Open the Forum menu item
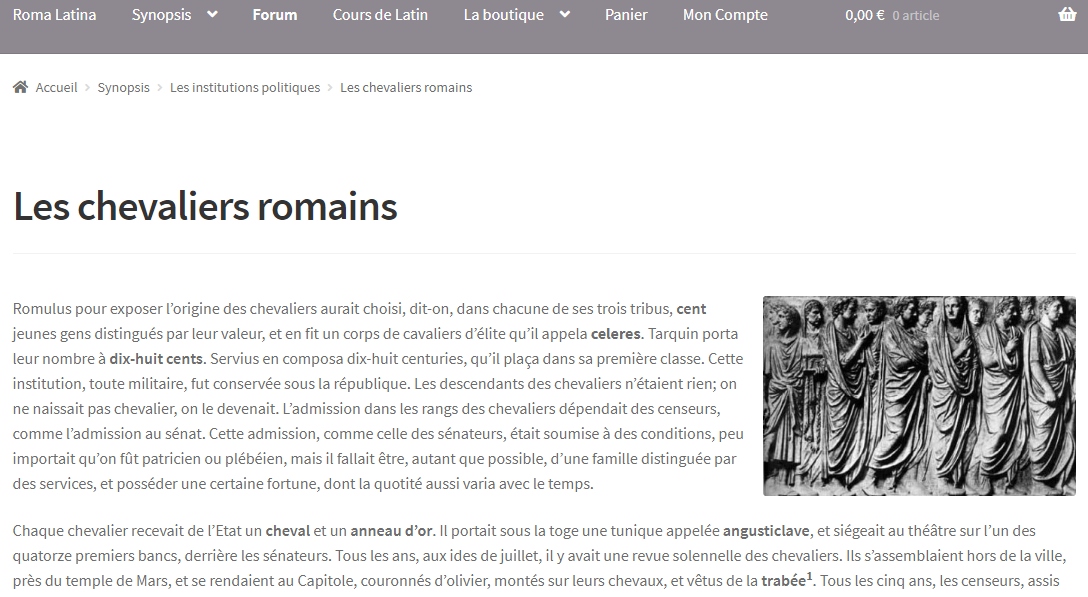 coord(275,15)
